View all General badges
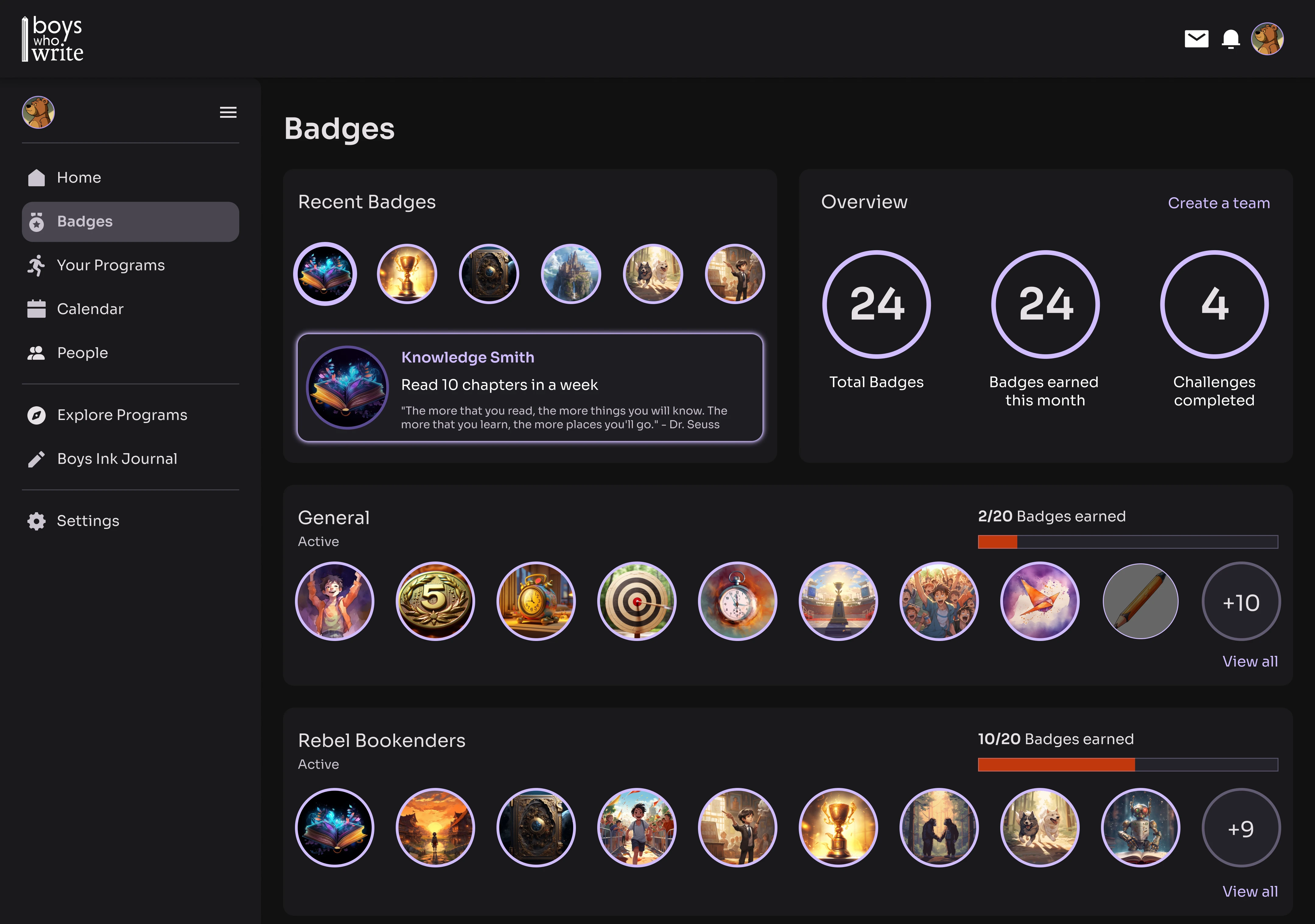 [x=1250, y=661]
